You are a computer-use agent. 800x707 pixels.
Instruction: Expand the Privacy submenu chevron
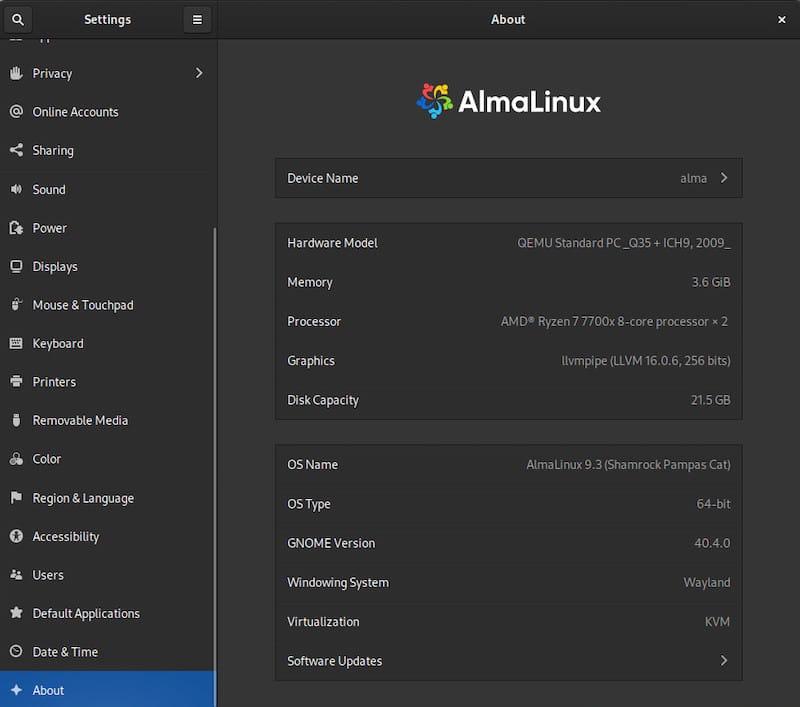pos(199,73)
